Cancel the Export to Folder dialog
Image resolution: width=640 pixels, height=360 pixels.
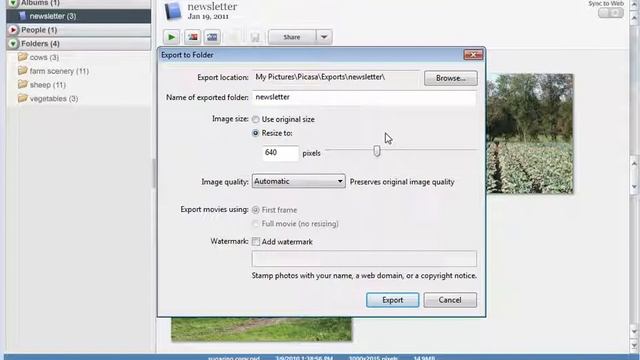(450, 300)
